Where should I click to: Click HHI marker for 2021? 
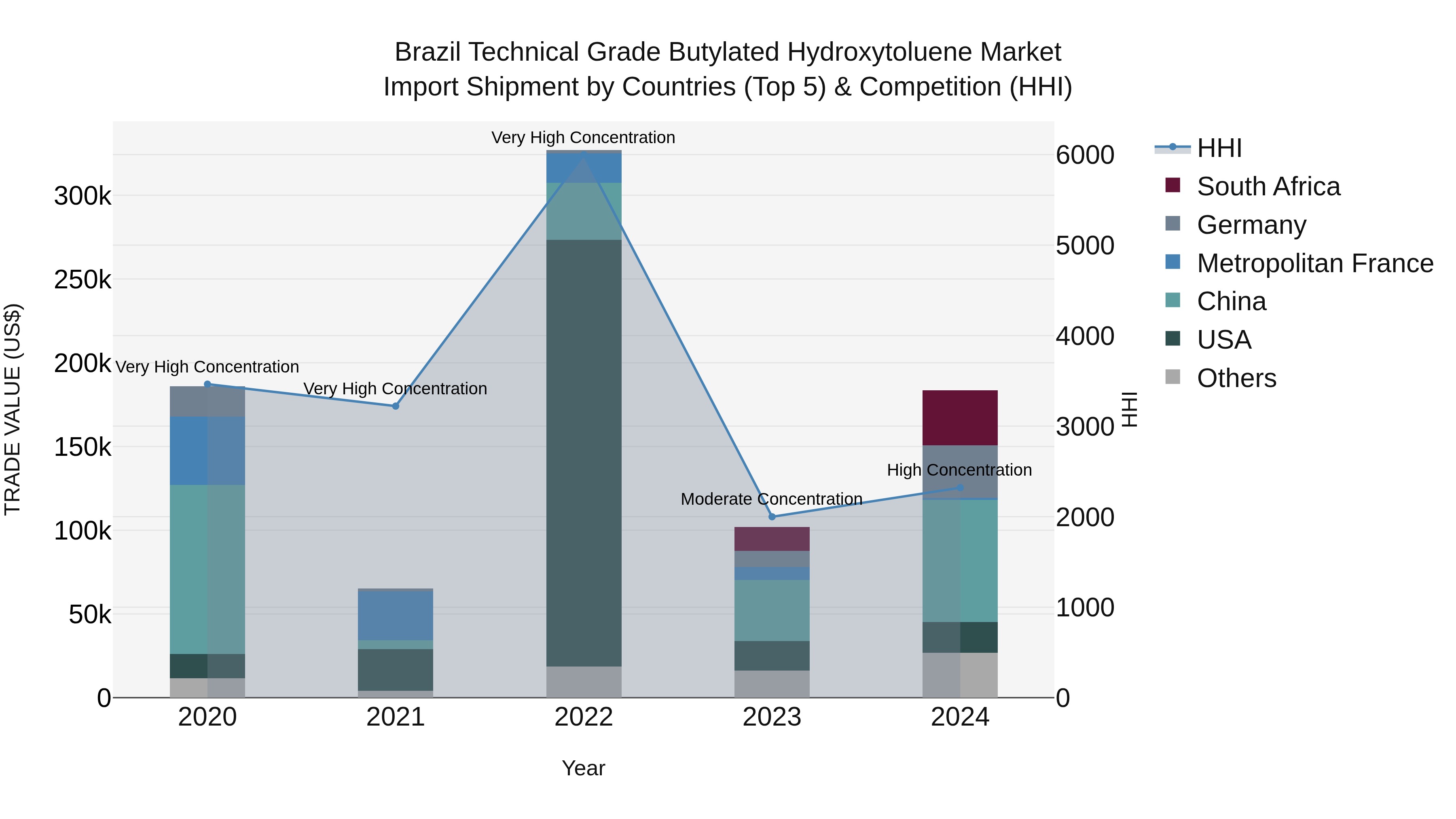pos(396,406)
